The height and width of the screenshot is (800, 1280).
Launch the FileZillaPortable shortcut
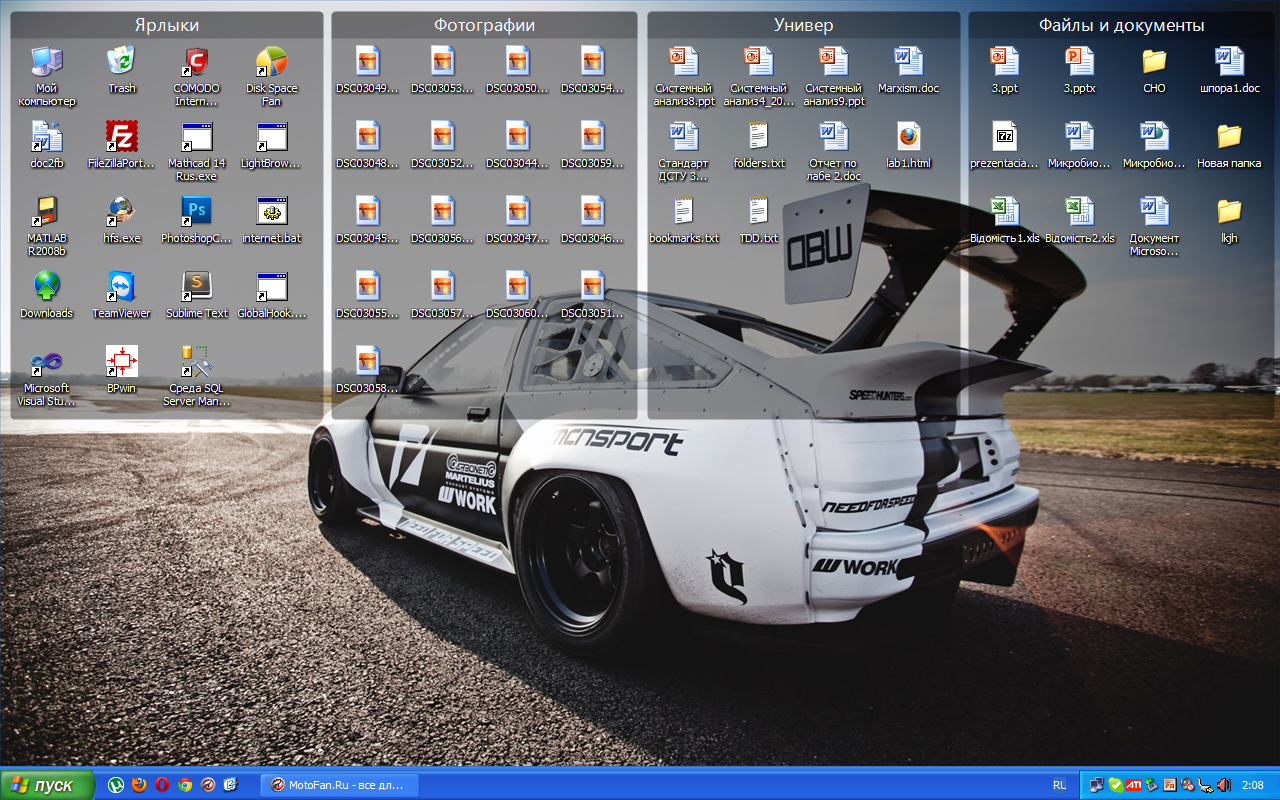pyautogui.click(x=122, y=137)
